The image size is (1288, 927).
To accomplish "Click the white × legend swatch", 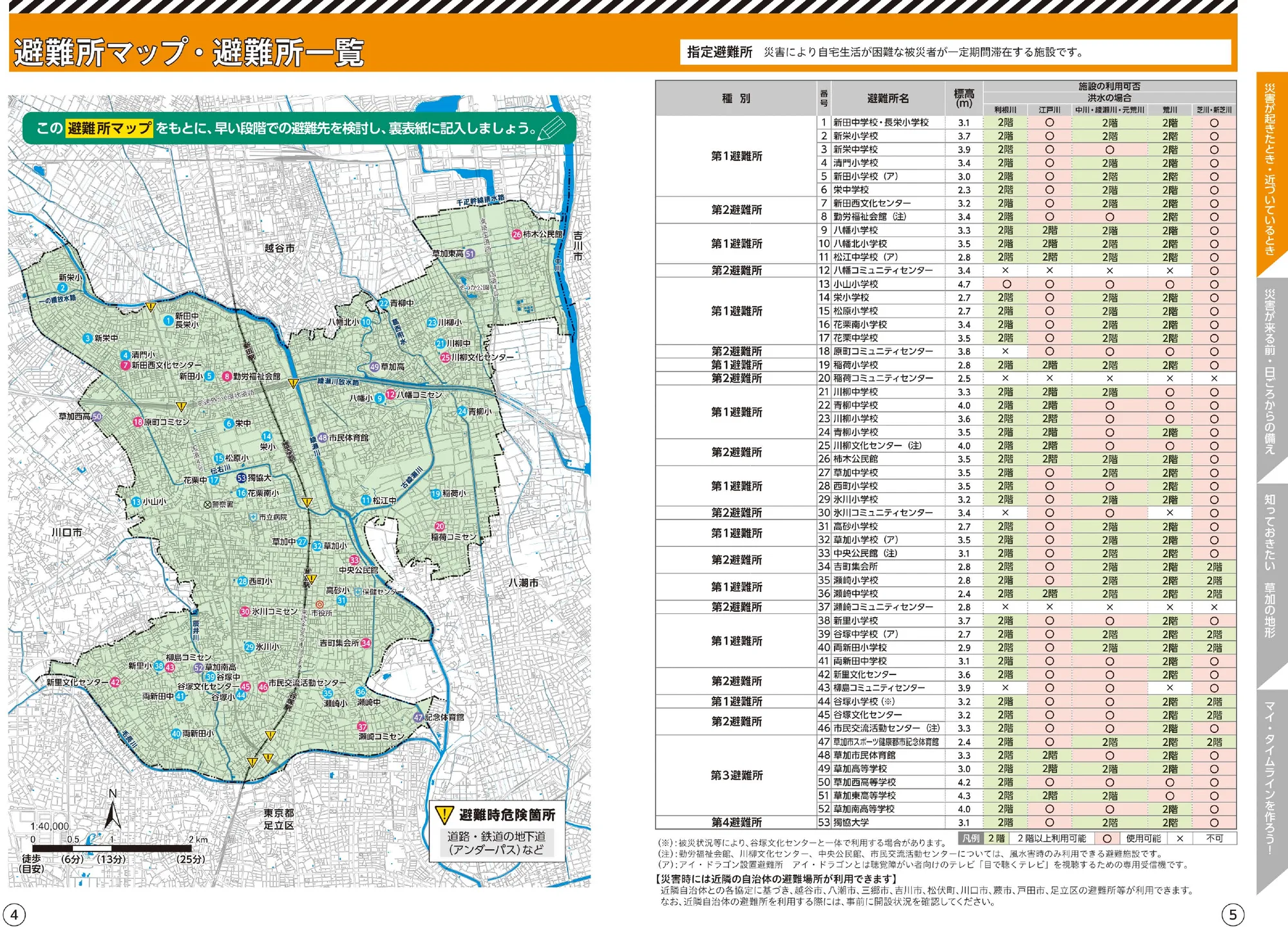I will click(x=1180, y=838).
